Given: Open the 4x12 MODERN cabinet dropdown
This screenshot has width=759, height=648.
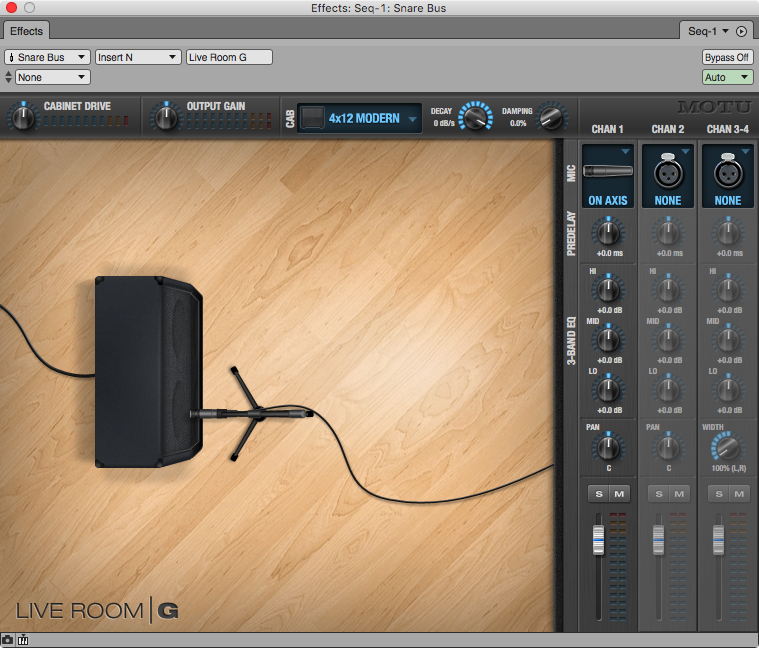Looking at the screenshot, I should [x=359, y=118].
